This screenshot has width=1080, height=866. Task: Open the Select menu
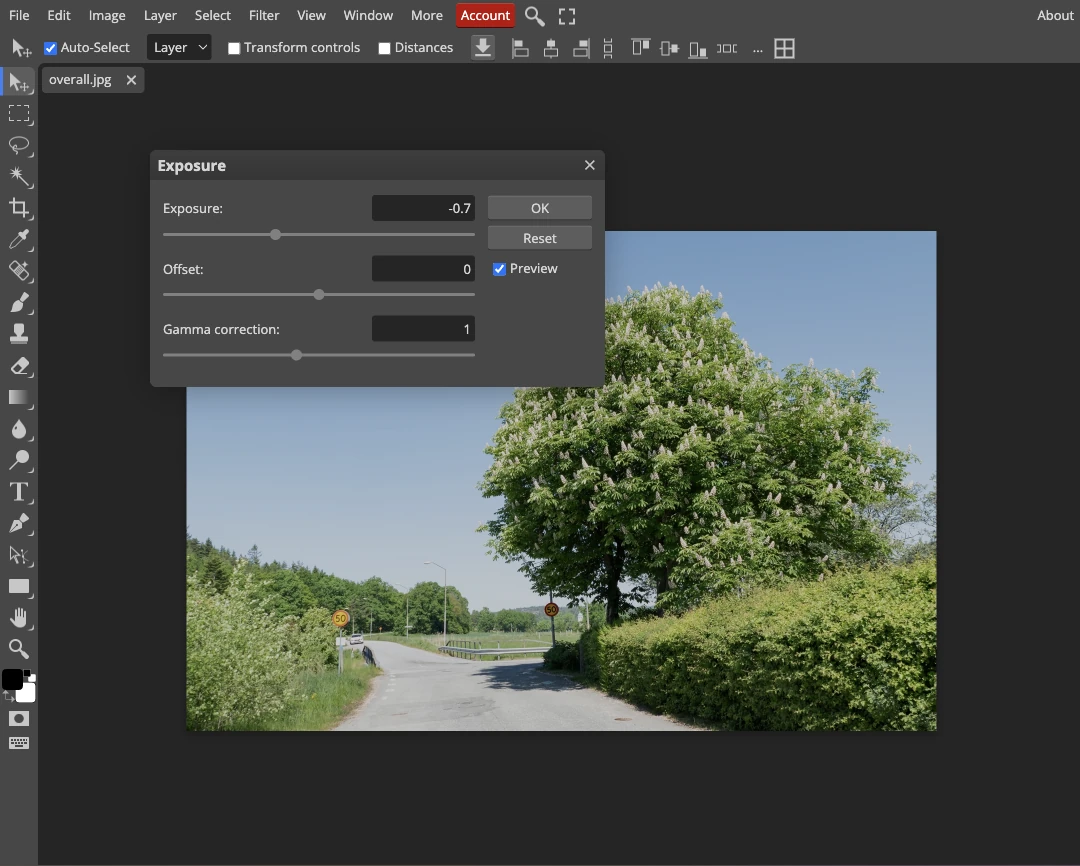click(212, 15)
